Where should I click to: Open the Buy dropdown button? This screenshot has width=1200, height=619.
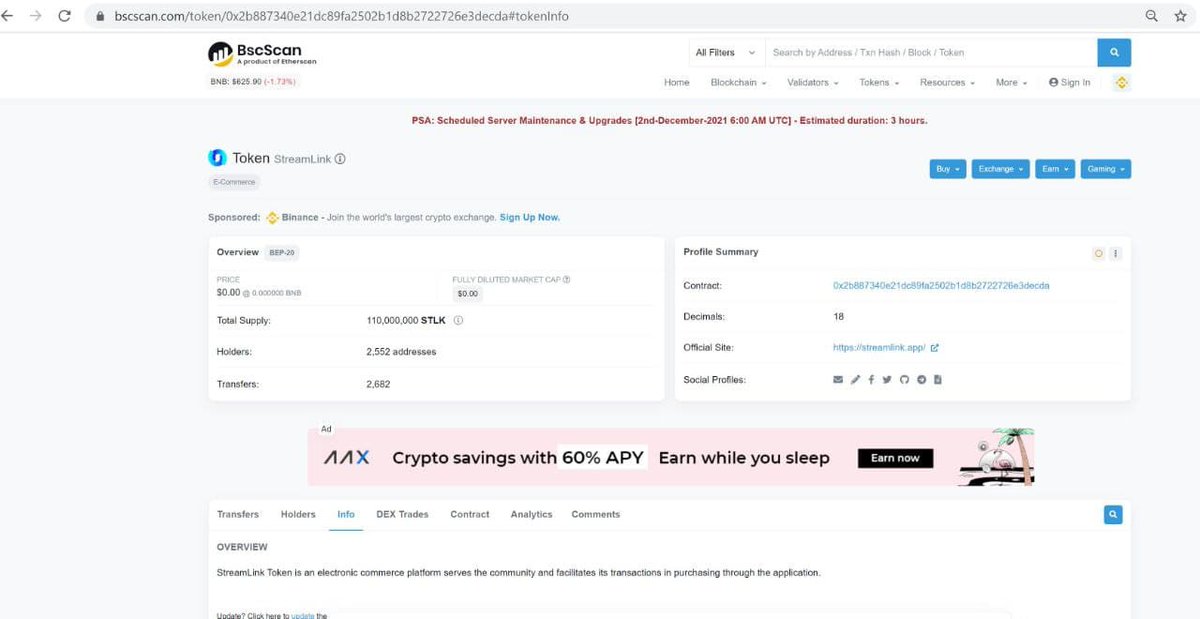(947, 169)
